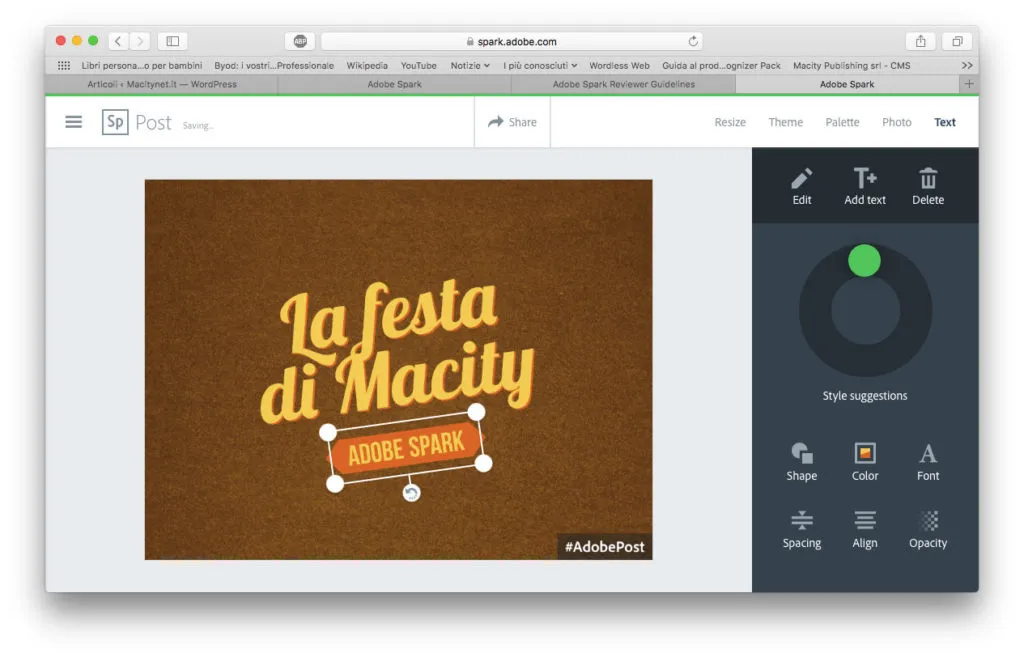Click the Share button

[512, 122]
